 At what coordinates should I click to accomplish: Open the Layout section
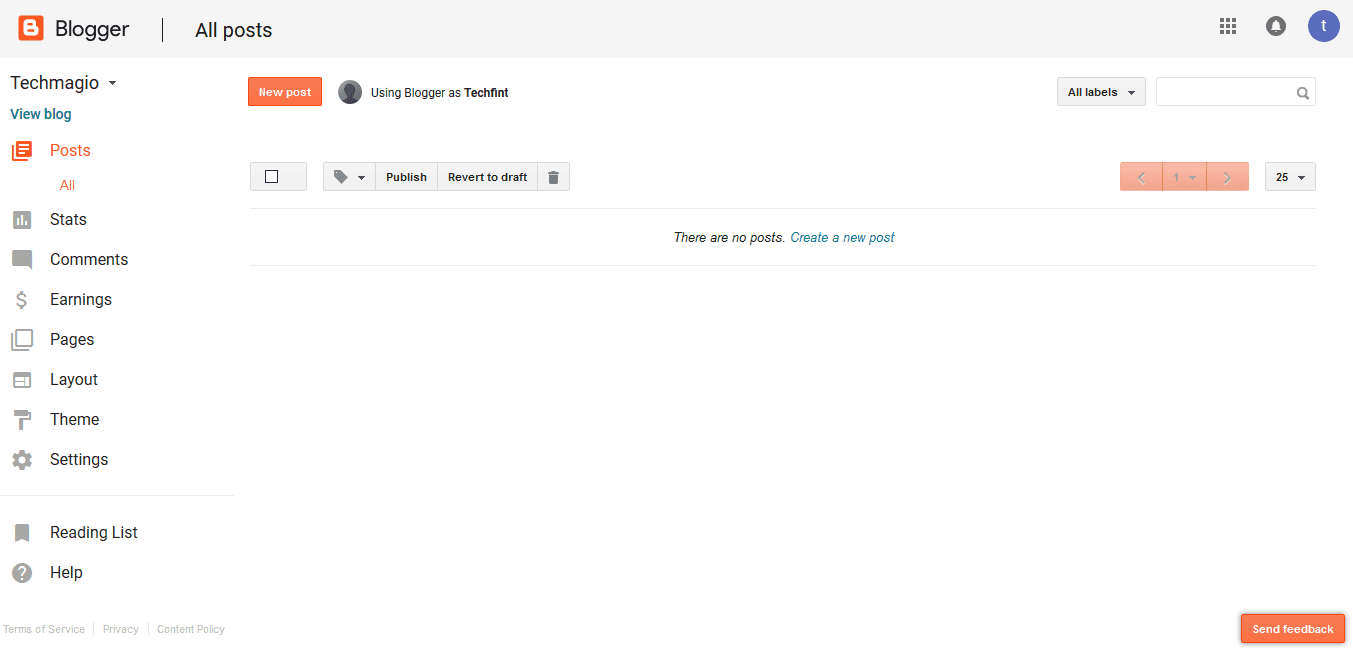[74, 379]
